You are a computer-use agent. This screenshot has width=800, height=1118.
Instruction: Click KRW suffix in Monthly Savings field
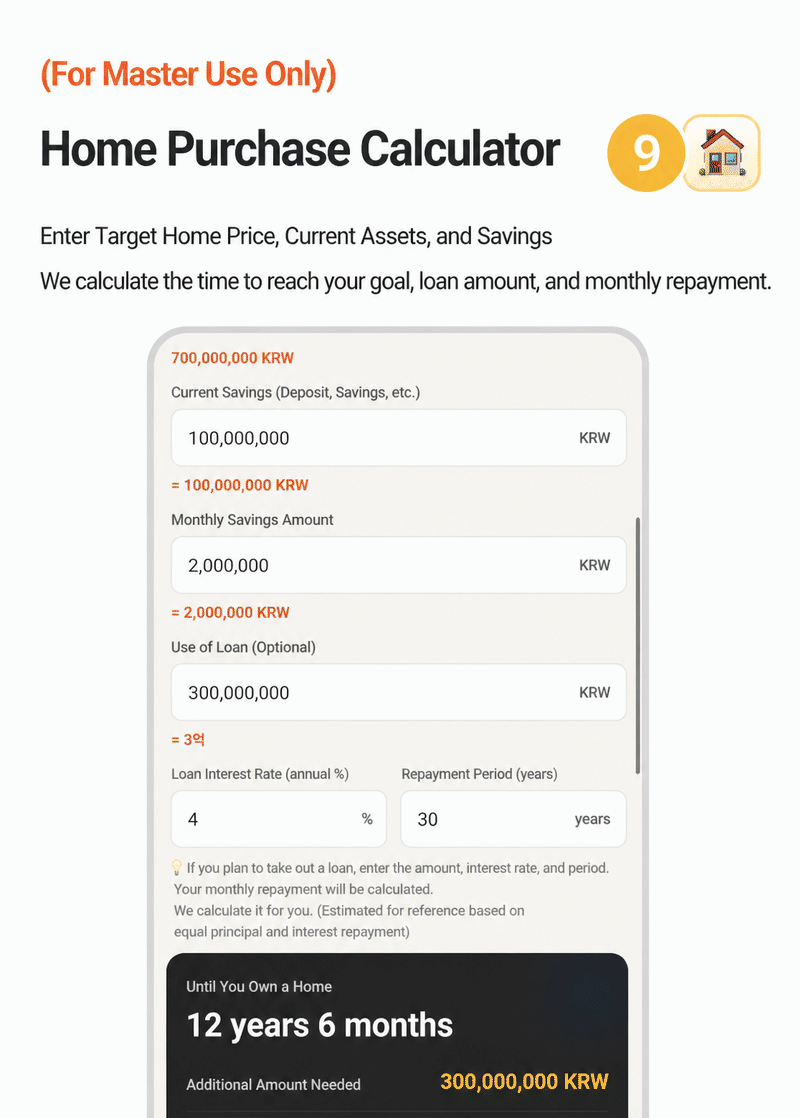pyautogui.click(x=595, y=565)
